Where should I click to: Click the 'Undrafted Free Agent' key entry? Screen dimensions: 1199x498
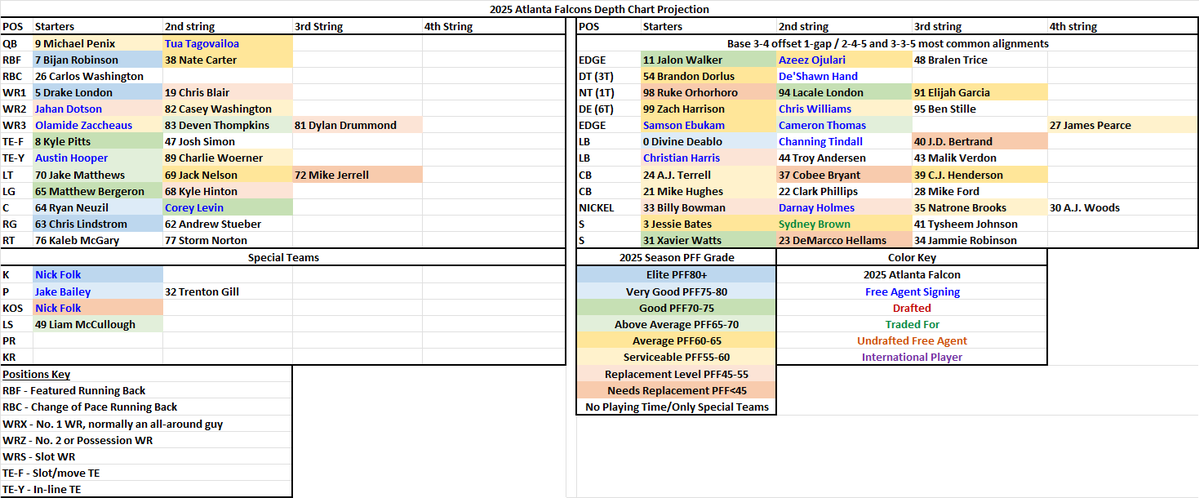912,340
